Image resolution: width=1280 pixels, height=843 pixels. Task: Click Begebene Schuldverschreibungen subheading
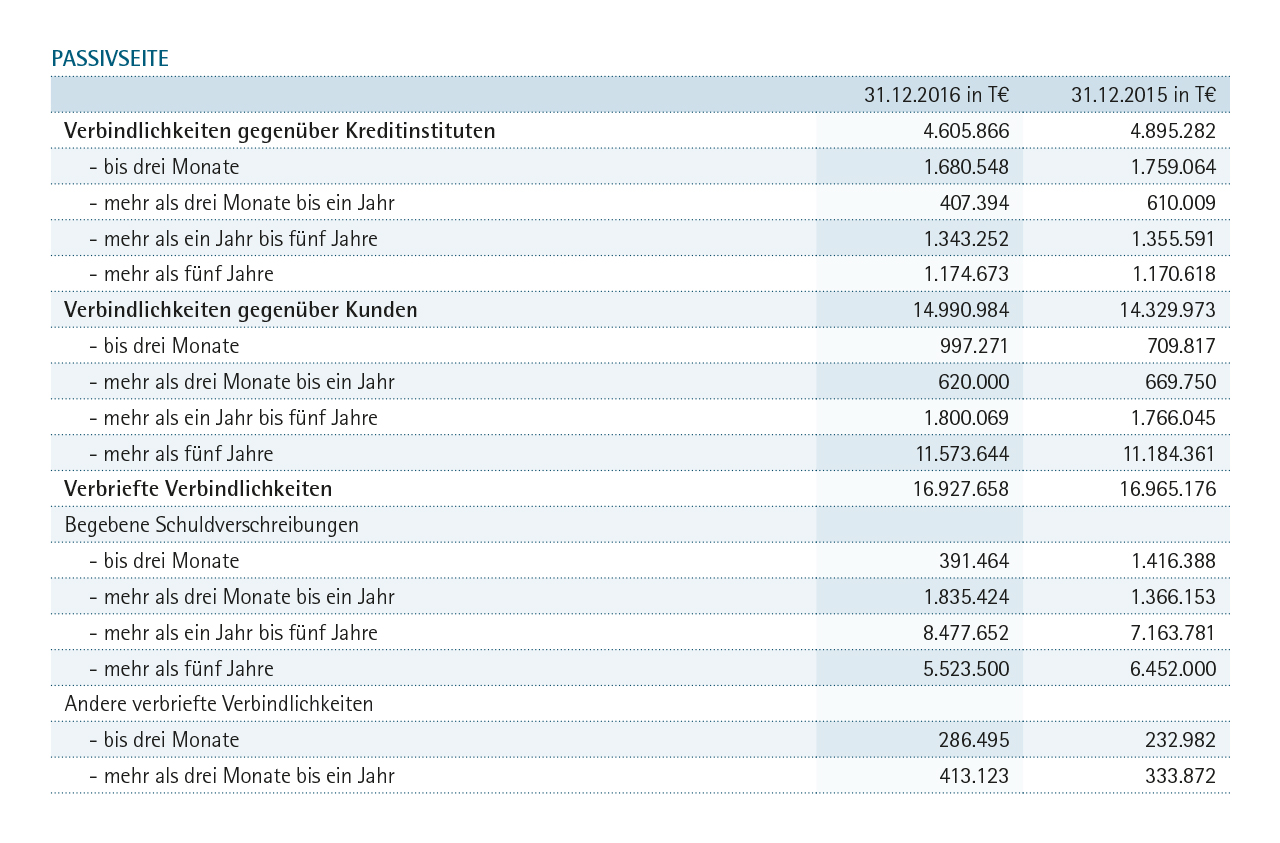click(x=212, y=525)
